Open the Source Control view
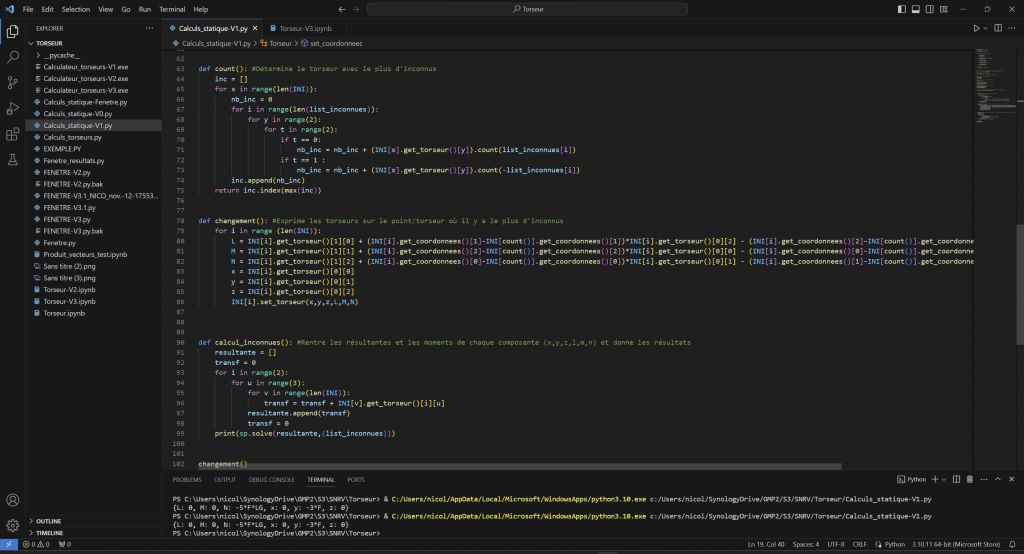The image size is (1024, 554). pos(12,83)
